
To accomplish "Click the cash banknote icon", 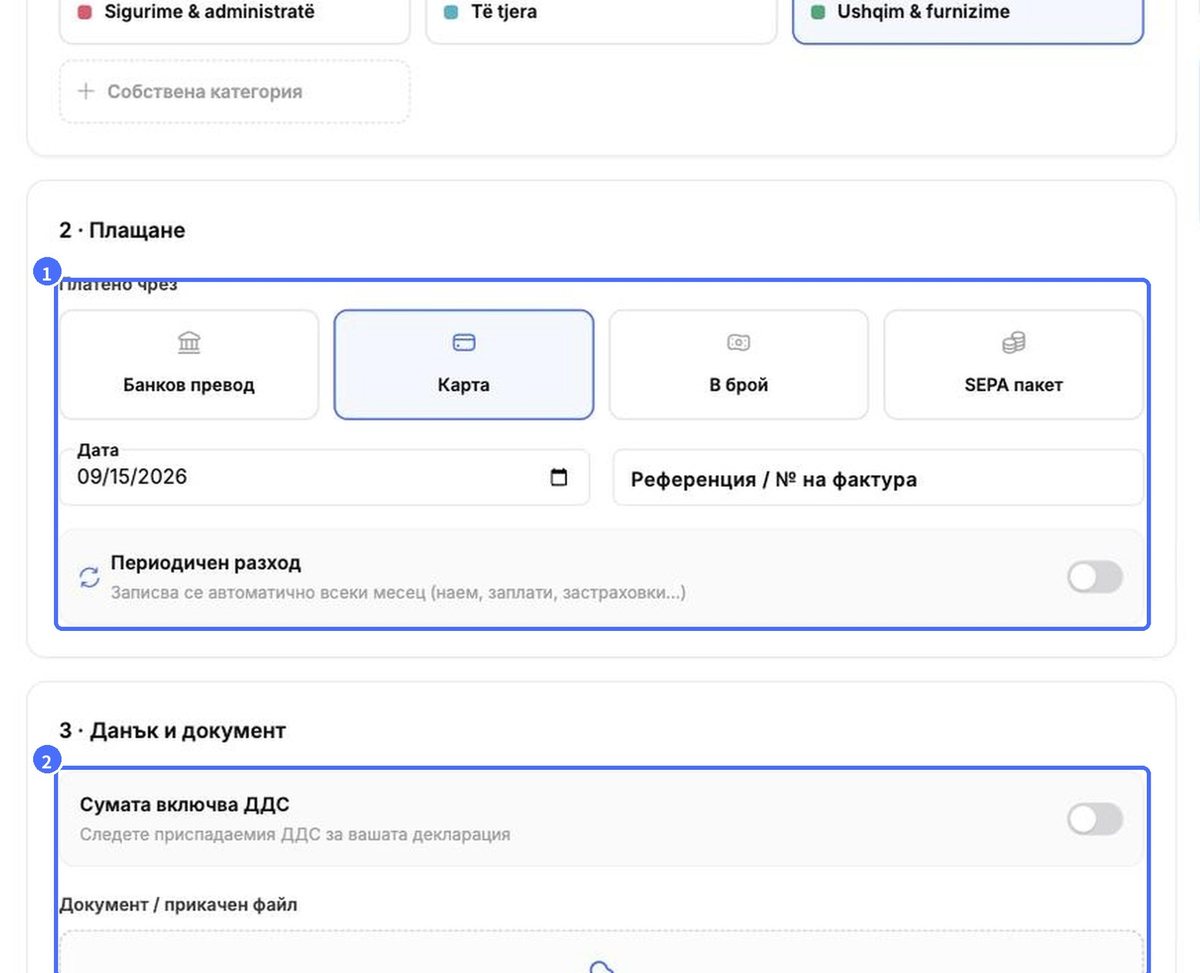I will coord(739,343).
